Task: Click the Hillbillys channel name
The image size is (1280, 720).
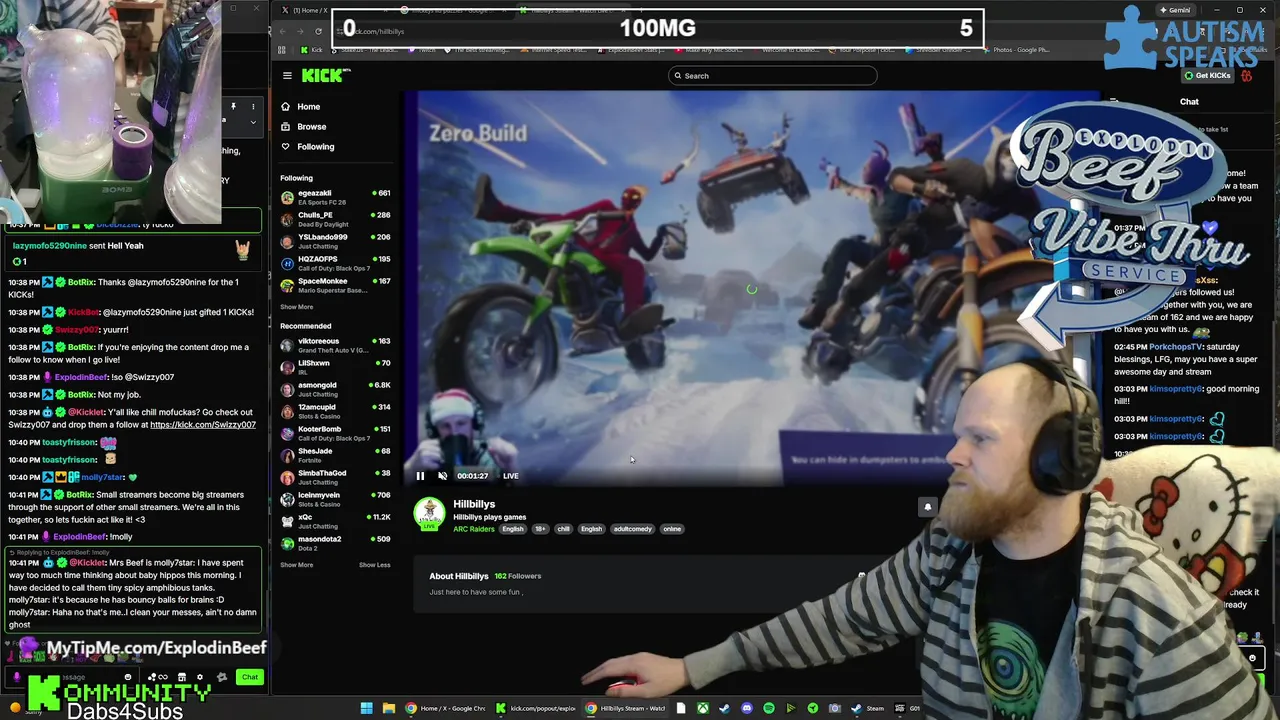Action: tap(474, 504)
